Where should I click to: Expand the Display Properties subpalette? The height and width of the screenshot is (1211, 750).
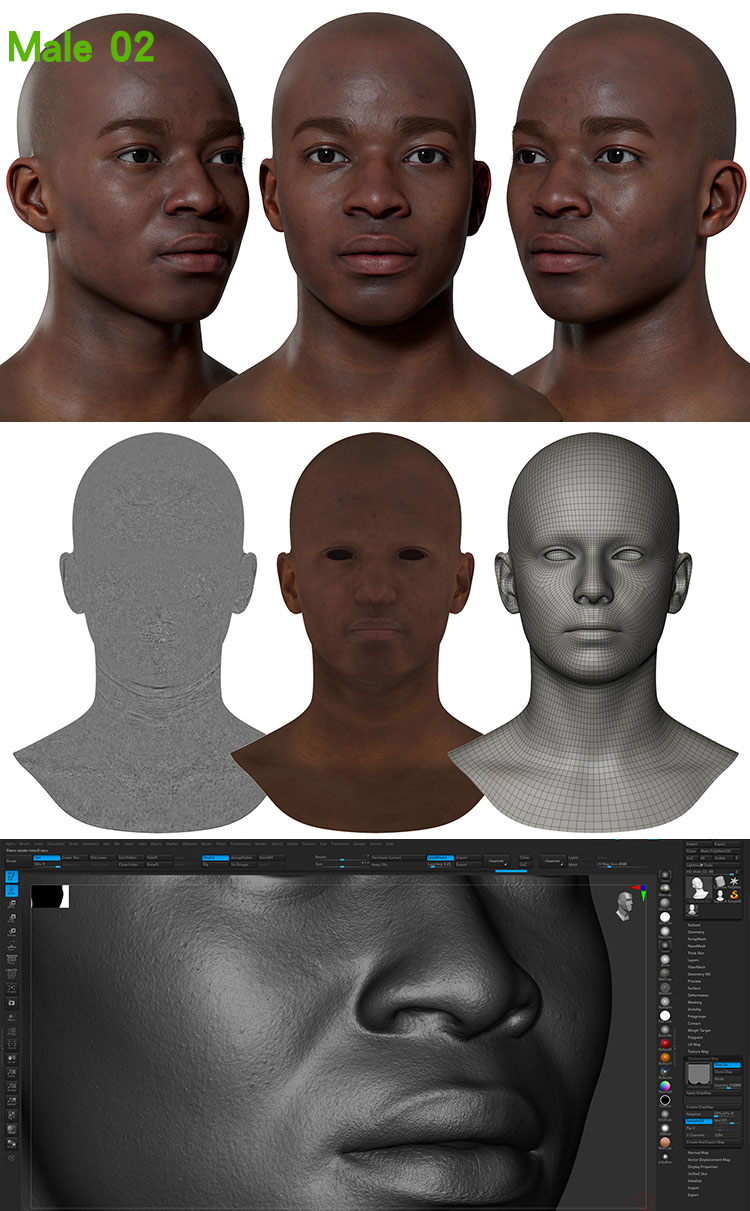coord(703,1167)
